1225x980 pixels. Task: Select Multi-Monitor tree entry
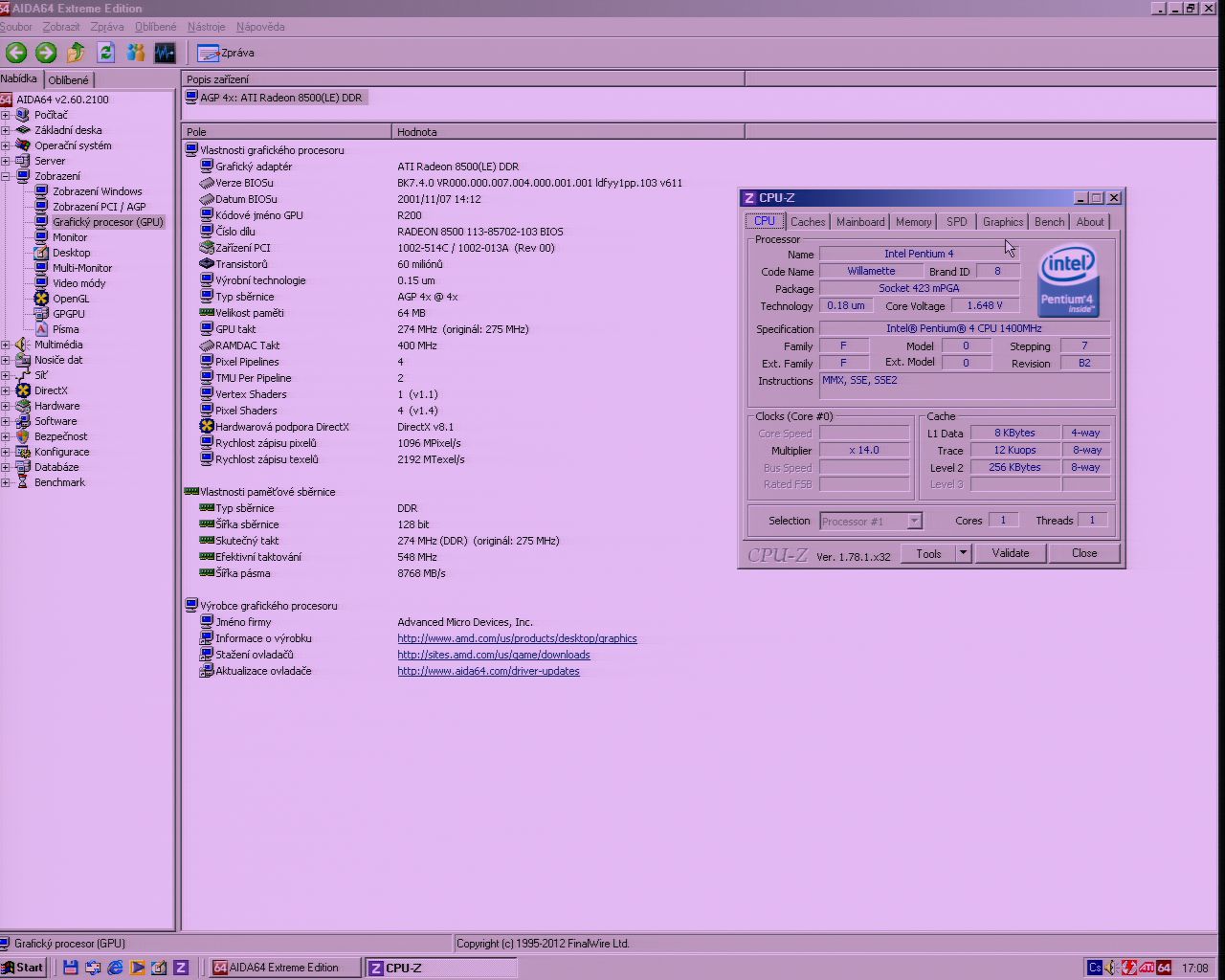pyautogui.click(x=82, y=268)
